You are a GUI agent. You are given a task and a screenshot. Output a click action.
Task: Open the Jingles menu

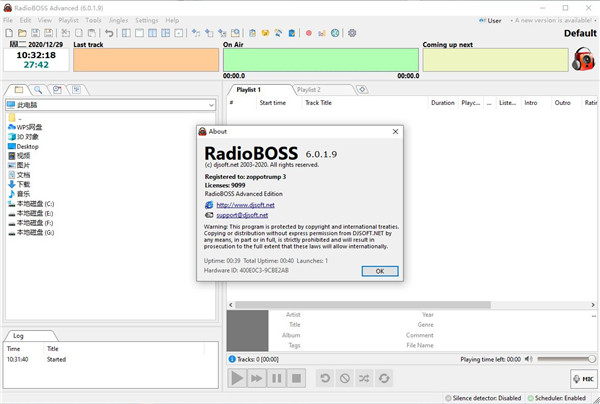point(118,20)
